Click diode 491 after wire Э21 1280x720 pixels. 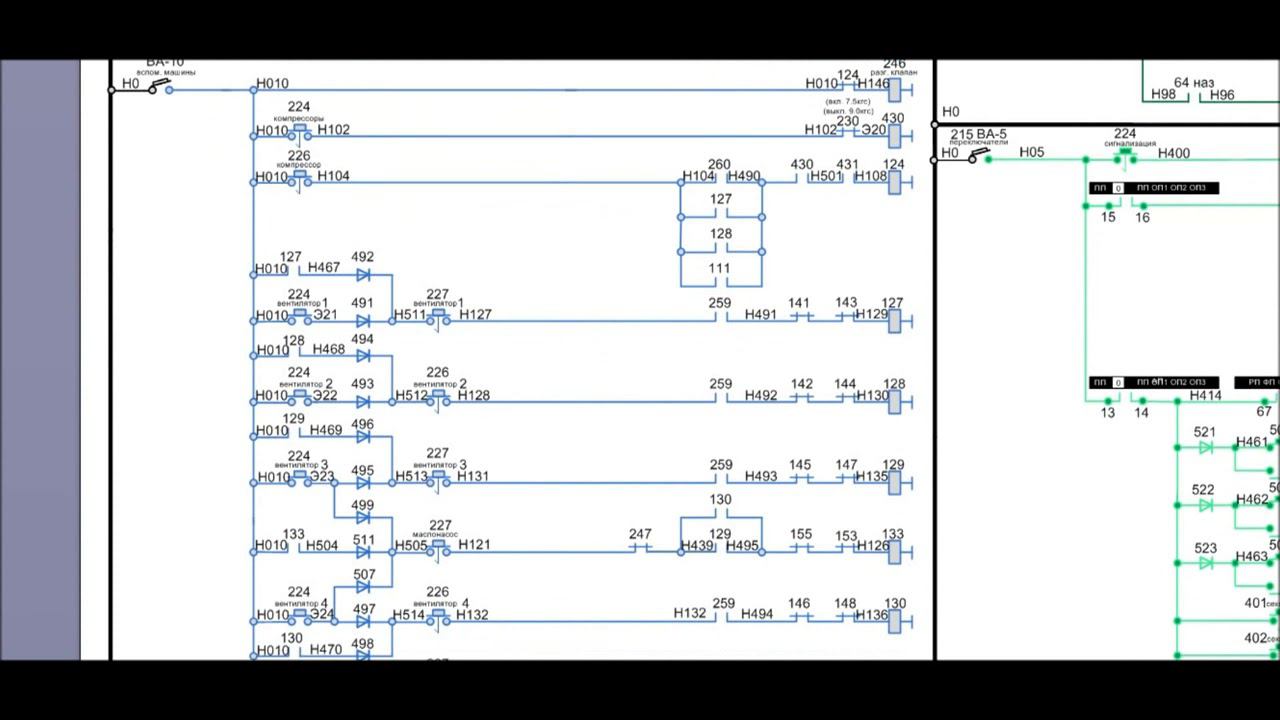363,321
